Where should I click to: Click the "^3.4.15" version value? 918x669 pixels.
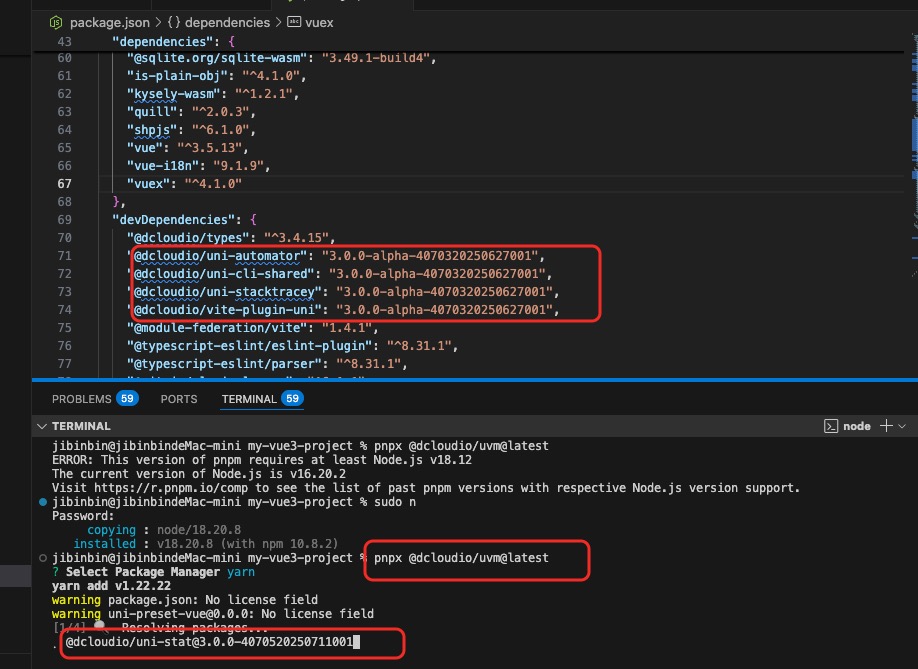pyautogui.click(x=296, y=238)
